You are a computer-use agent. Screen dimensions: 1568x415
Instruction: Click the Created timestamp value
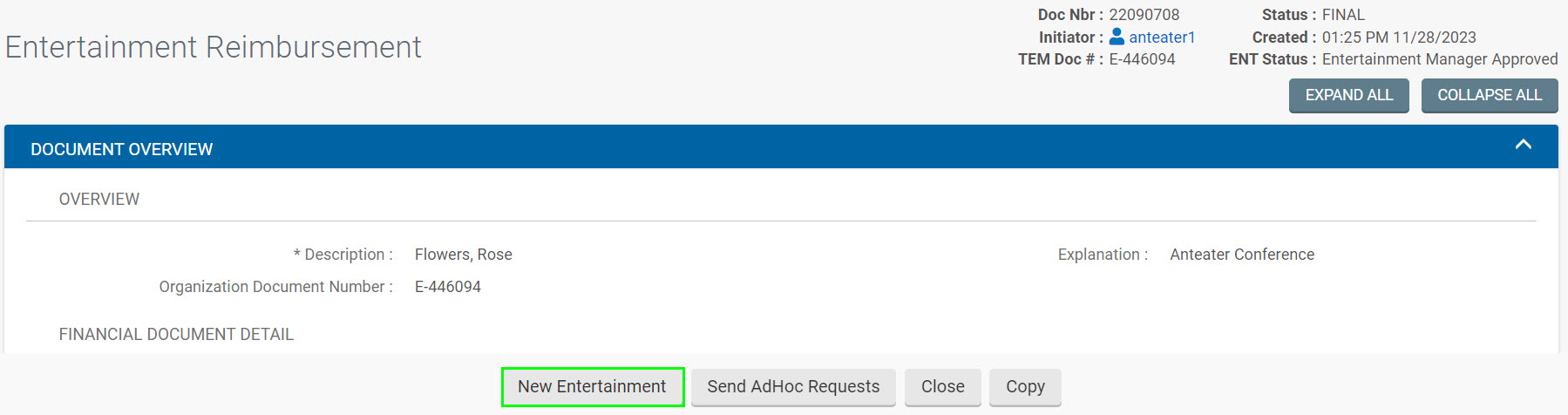(1399, 37)
